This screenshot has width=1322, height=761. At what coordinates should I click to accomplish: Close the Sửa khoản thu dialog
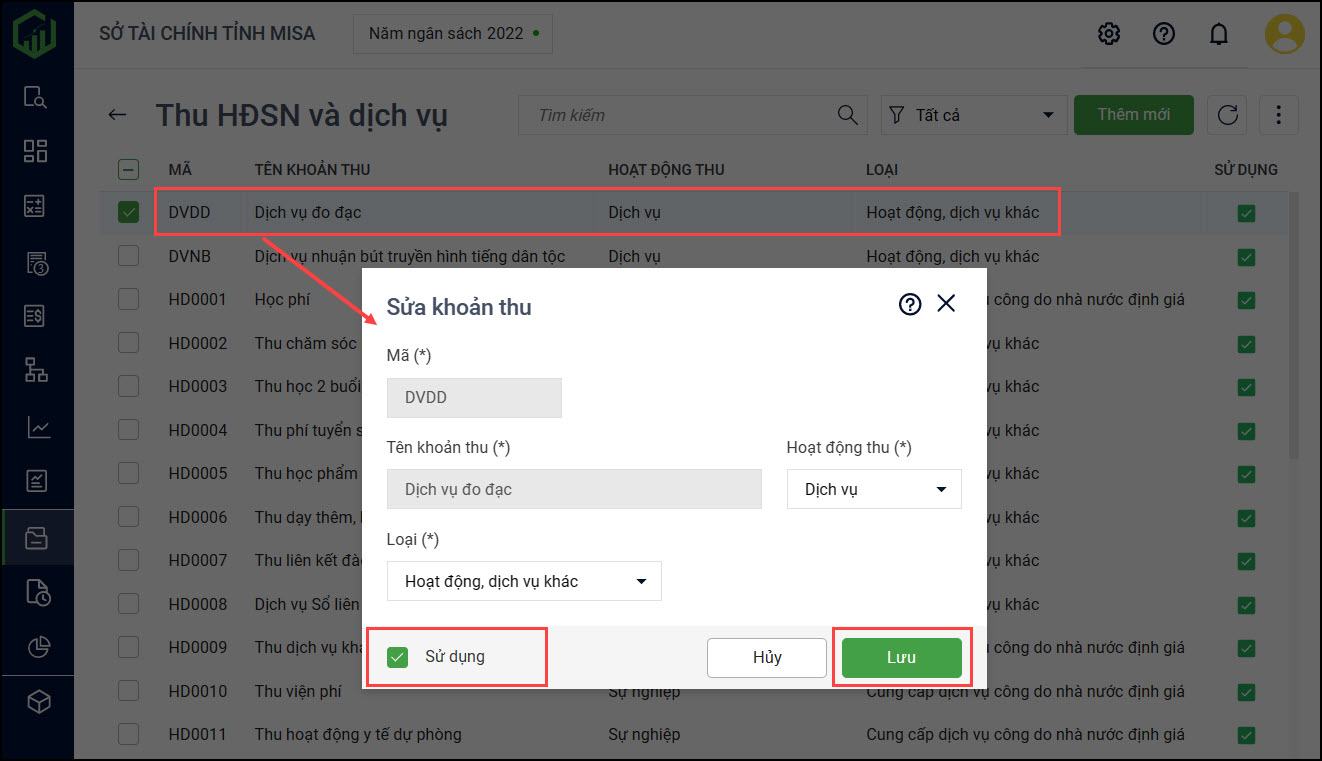tap(946, 304)
